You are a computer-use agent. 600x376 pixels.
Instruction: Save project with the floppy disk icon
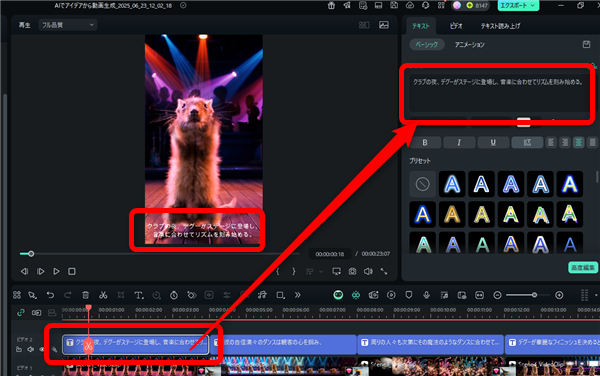coord(394,5)
